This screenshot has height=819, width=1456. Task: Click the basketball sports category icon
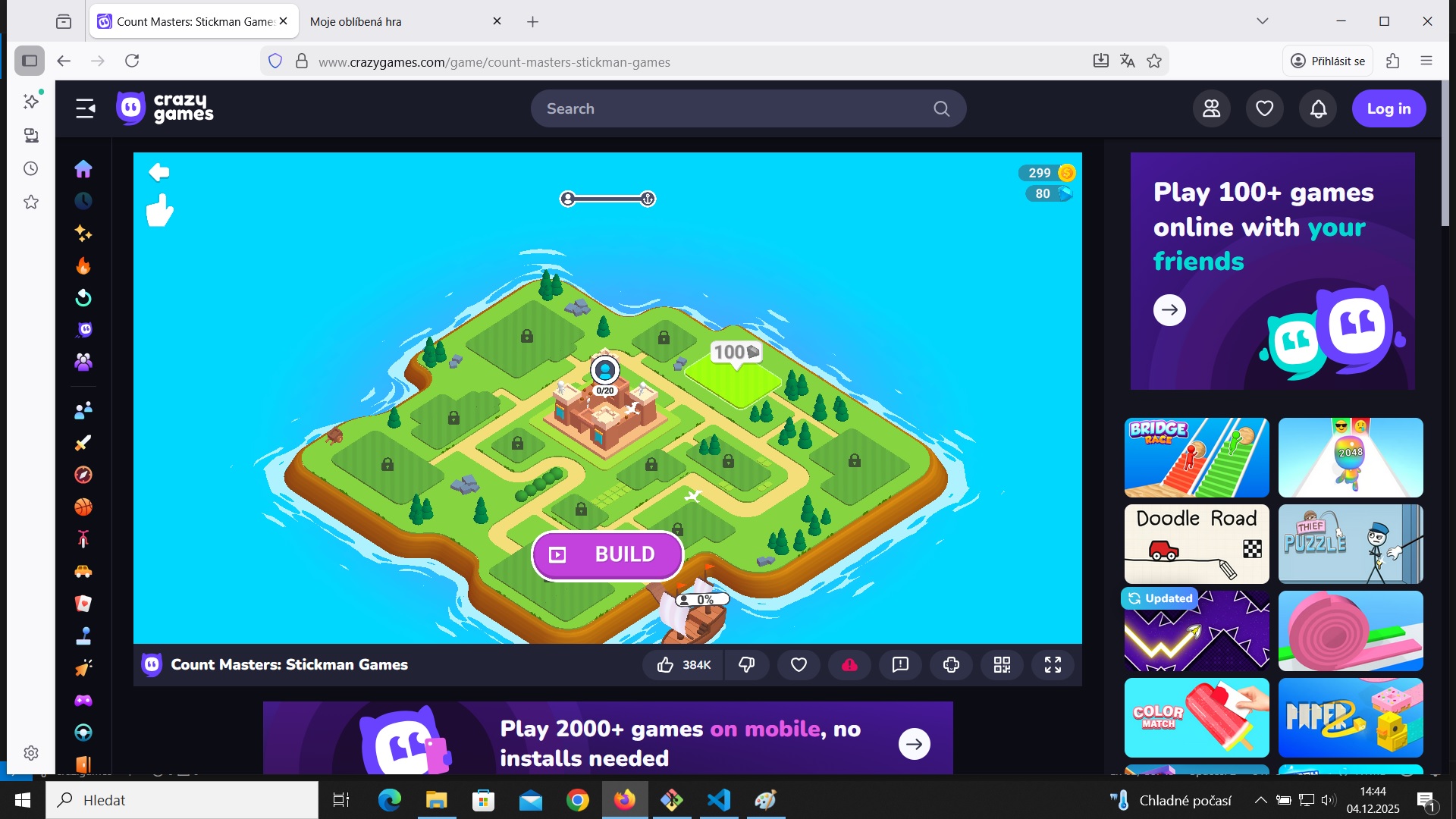click(83, 507)
